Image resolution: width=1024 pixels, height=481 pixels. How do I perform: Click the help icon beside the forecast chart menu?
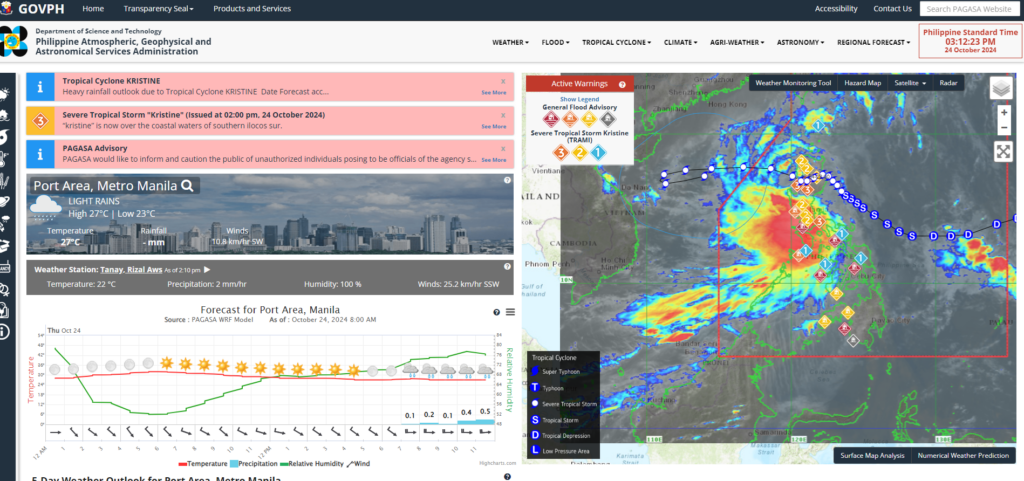coord(496,313)
